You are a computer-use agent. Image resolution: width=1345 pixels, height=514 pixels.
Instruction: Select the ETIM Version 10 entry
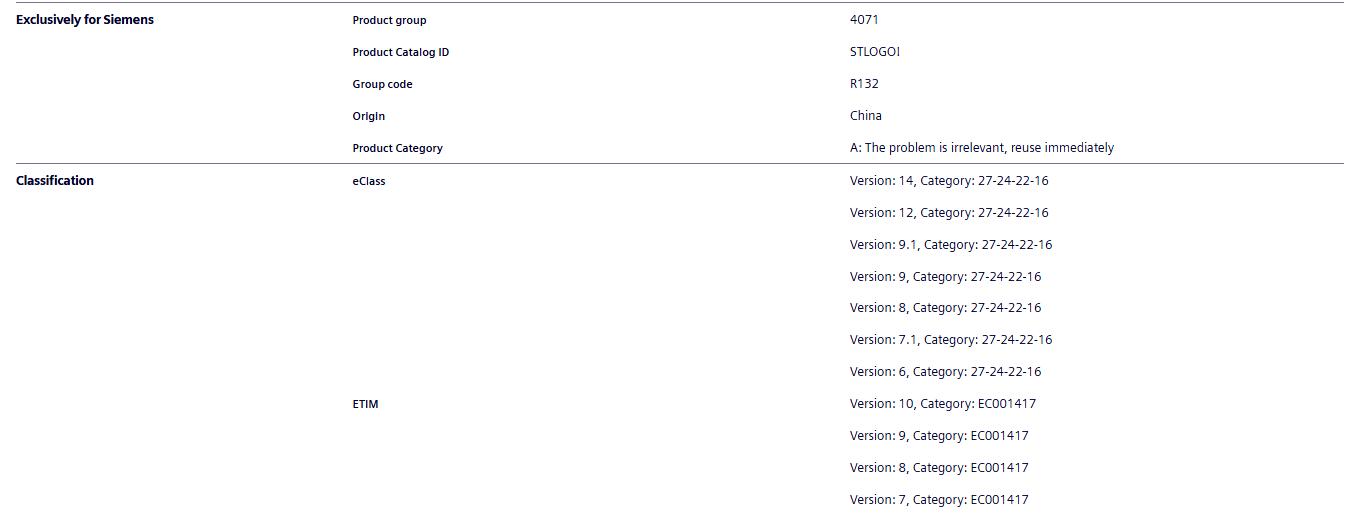943,404
